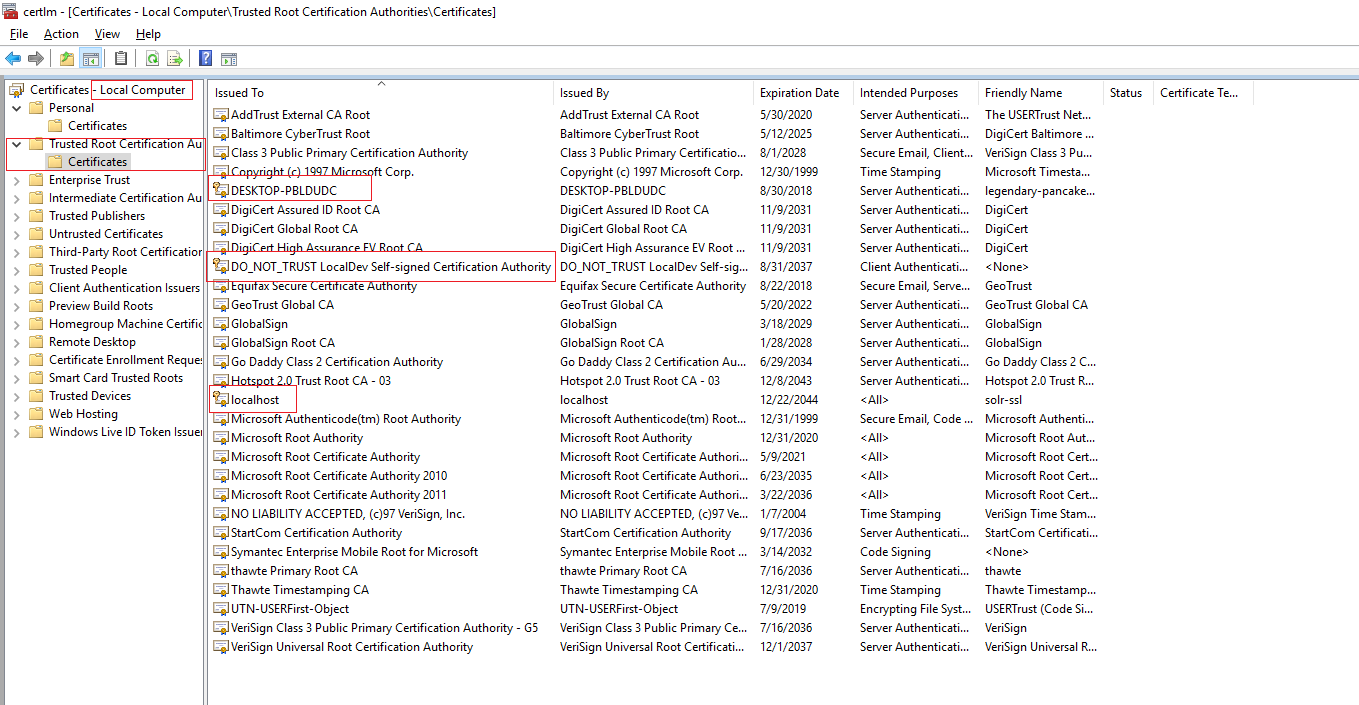Click the clipboard Paste toolbar icon

coord(121,58)
